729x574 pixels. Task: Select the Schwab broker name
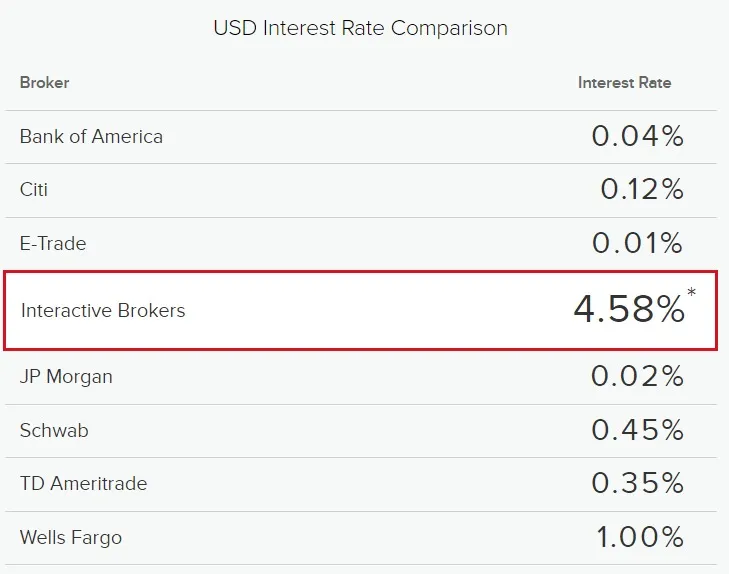(54, 430)
